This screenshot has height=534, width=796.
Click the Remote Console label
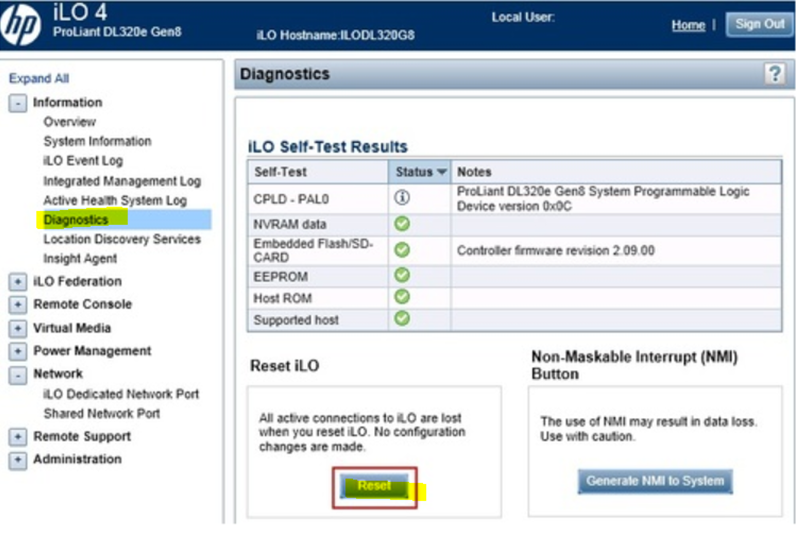point(83,305)
